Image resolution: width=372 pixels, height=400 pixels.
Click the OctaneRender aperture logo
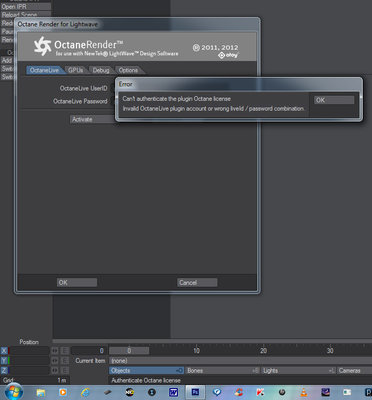[x=43, y=46]
